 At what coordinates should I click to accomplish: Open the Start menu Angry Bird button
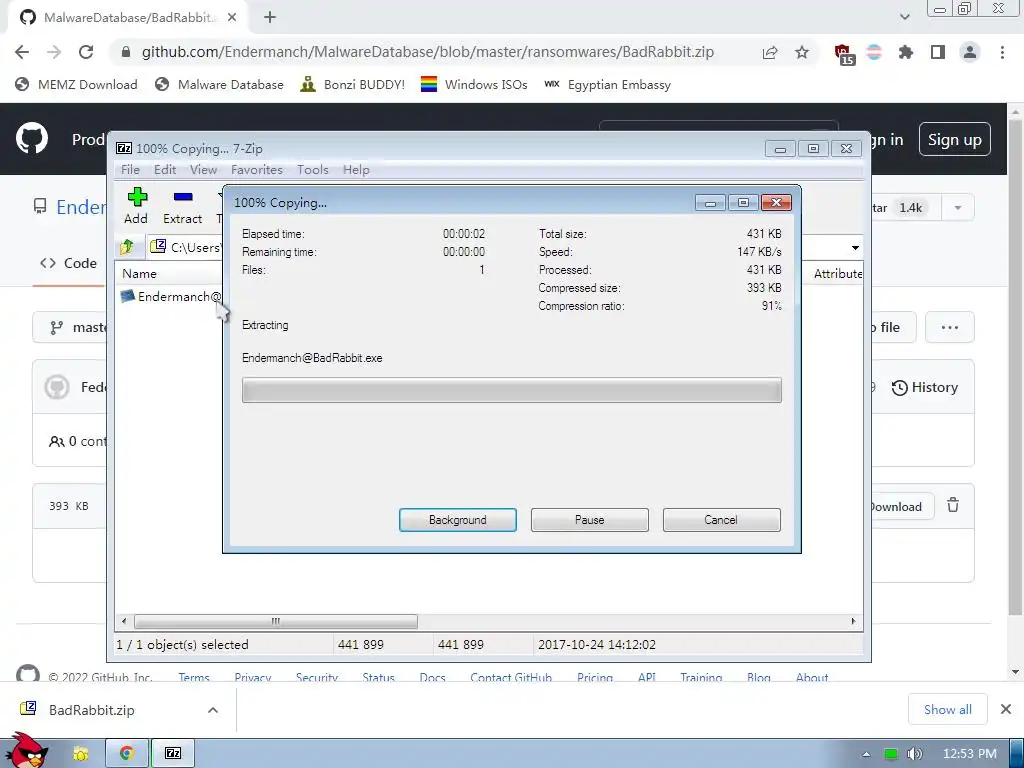(x=26, y=751)
